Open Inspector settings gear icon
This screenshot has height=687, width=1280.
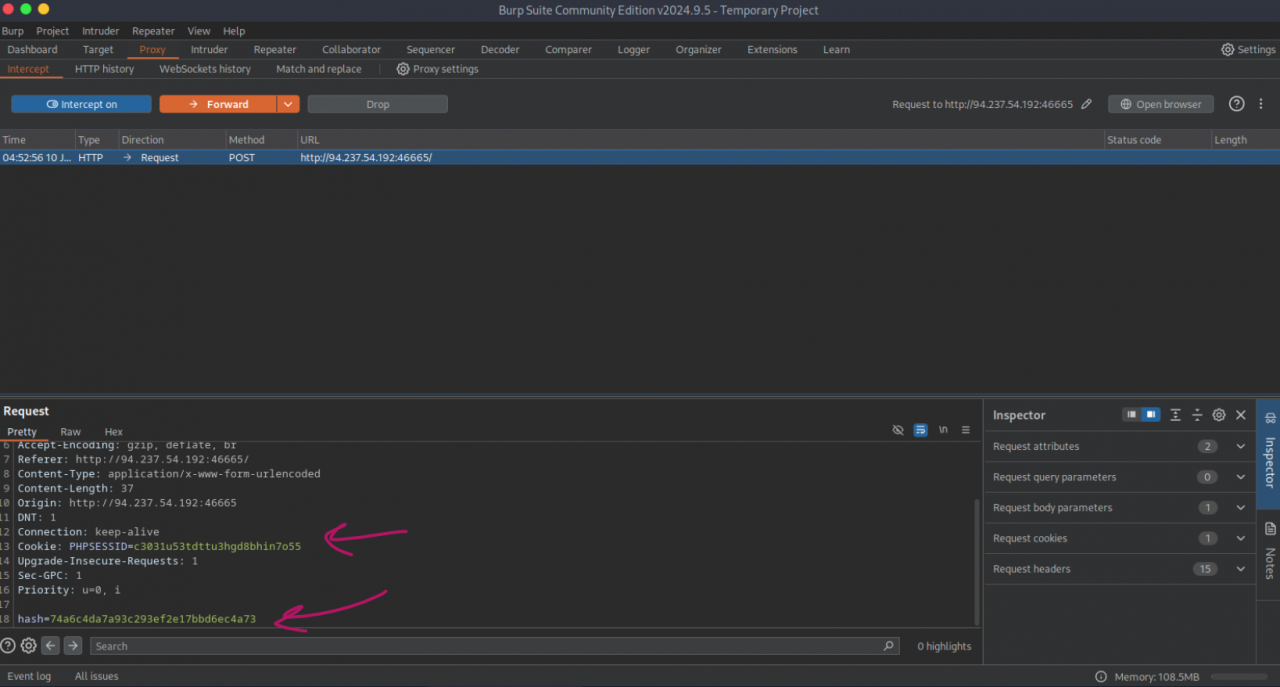point(1219,414)
